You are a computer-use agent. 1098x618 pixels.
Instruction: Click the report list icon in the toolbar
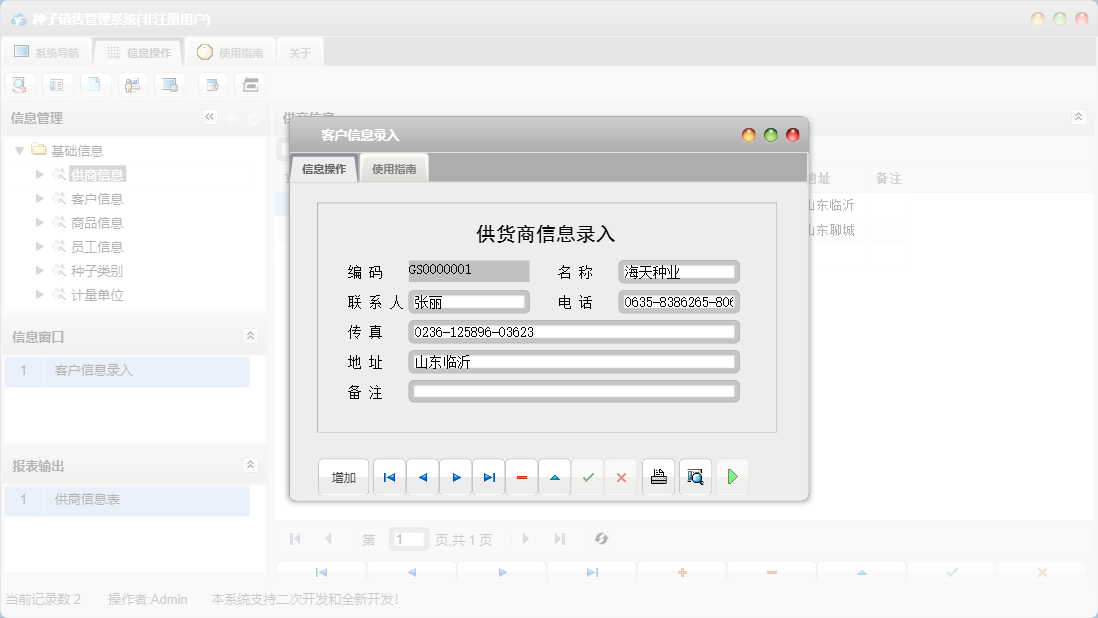click(x=57, y=84)
